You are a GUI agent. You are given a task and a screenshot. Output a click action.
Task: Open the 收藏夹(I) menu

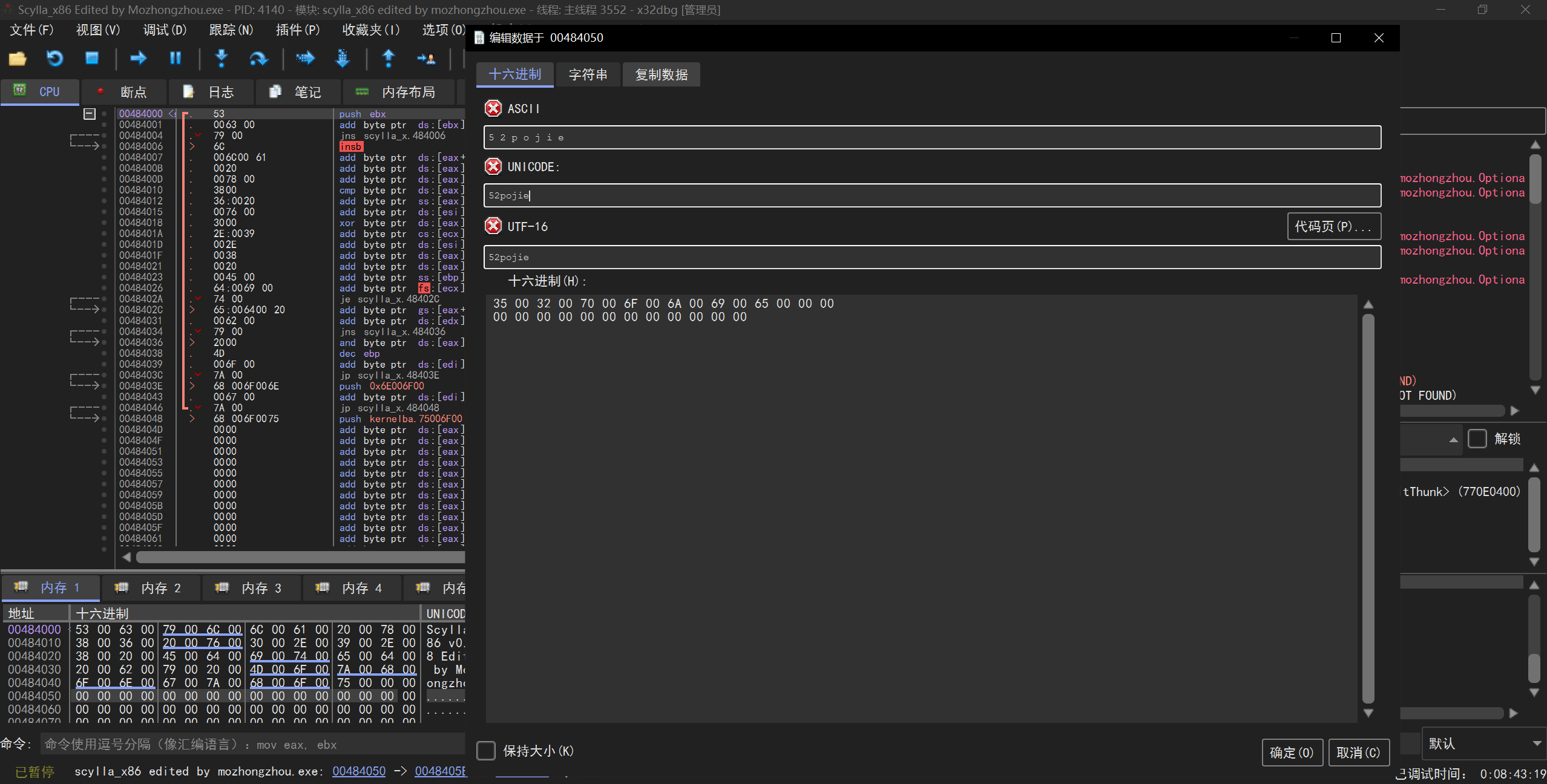tap(371, 30)
